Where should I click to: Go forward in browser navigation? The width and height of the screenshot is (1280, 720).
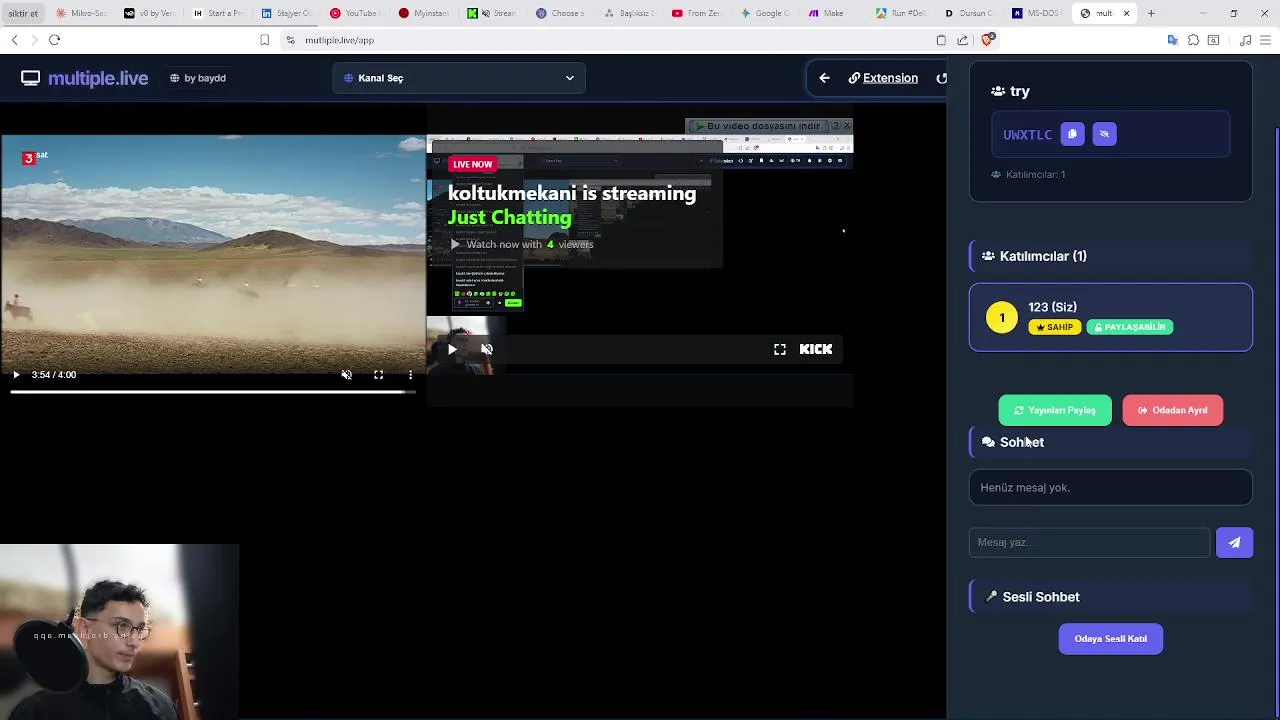click(x=33, y=40)
